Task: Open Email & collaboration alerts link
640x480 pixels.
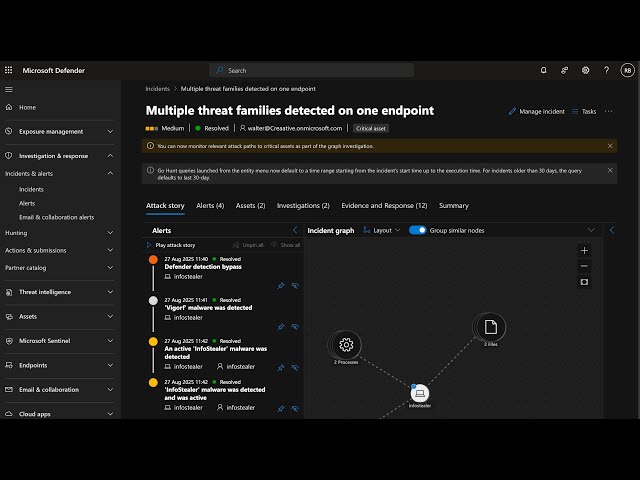Action: pyautogui.click(x=56, y=217)
